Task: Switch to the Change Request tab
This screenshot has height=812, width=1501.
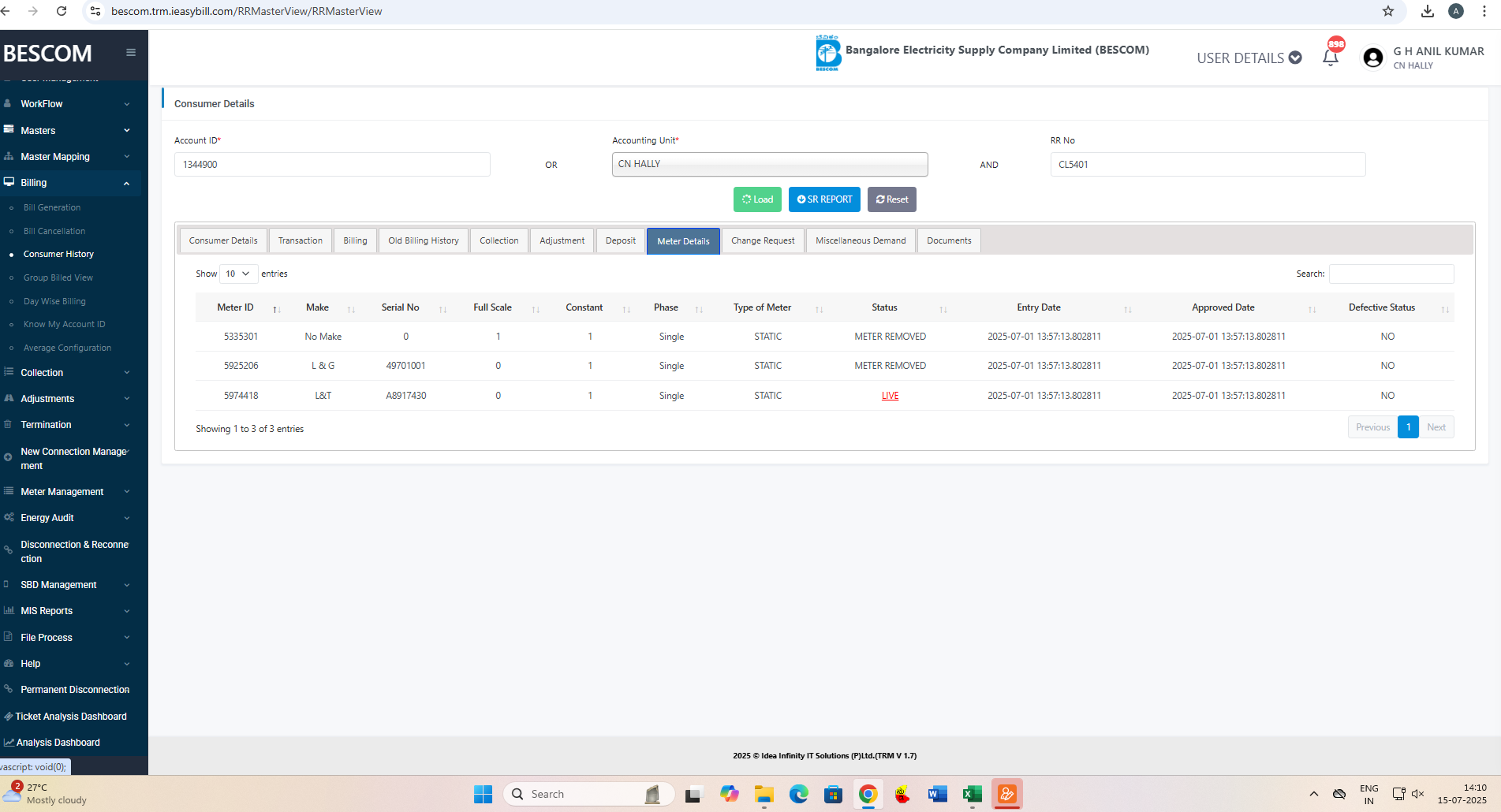Action: click(763, 240)
